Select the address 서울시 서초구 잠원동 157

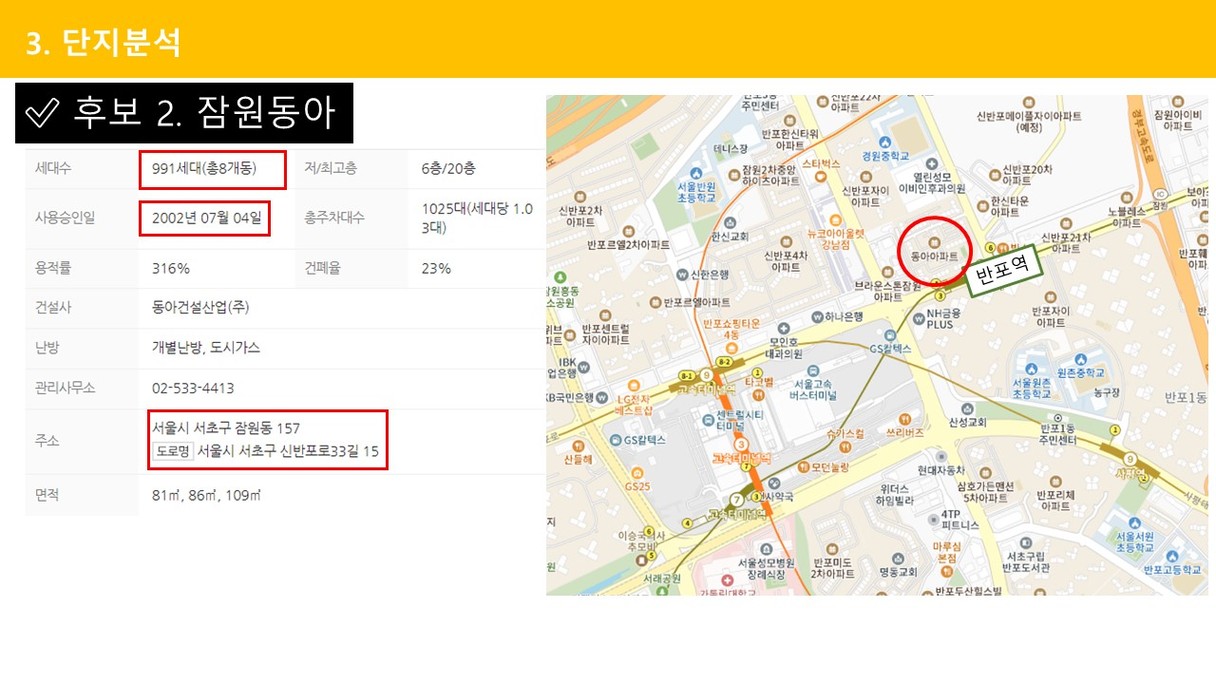click(226, 428)
